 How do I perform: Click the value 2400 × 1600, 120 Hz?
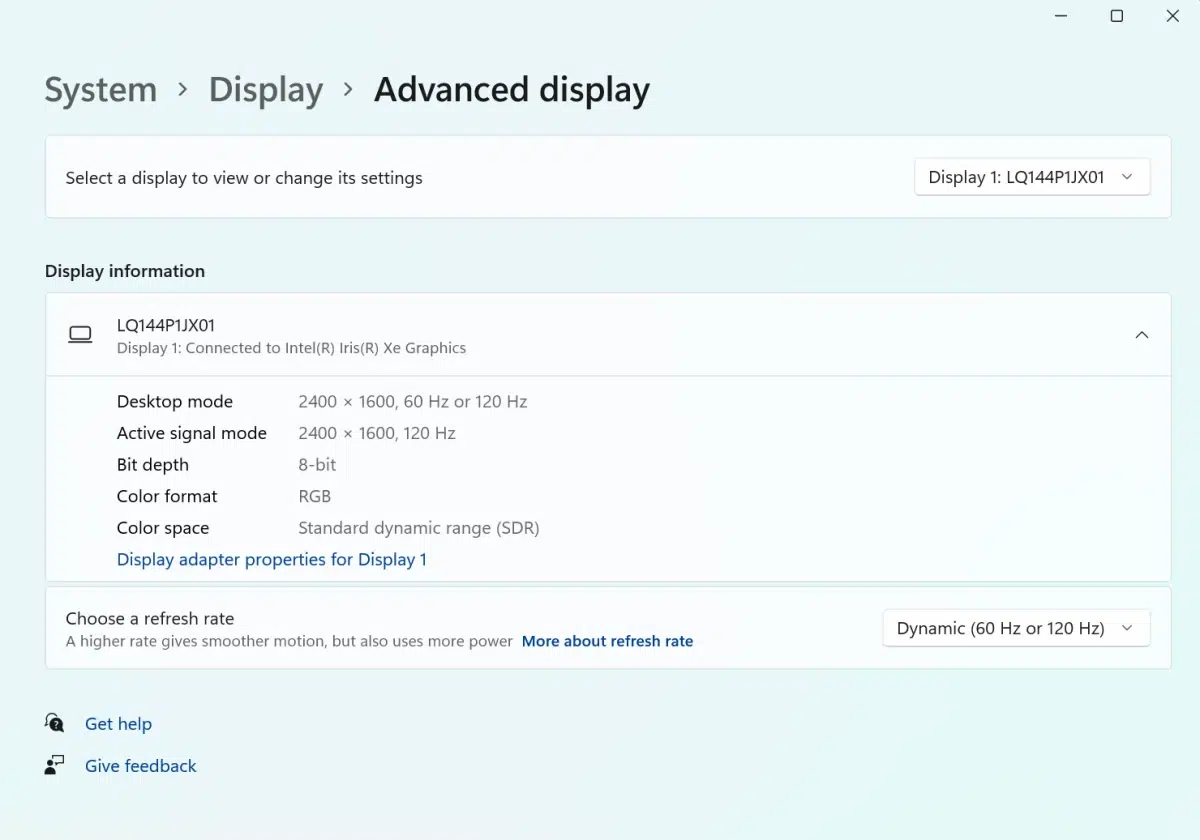(x=377, y=433)
